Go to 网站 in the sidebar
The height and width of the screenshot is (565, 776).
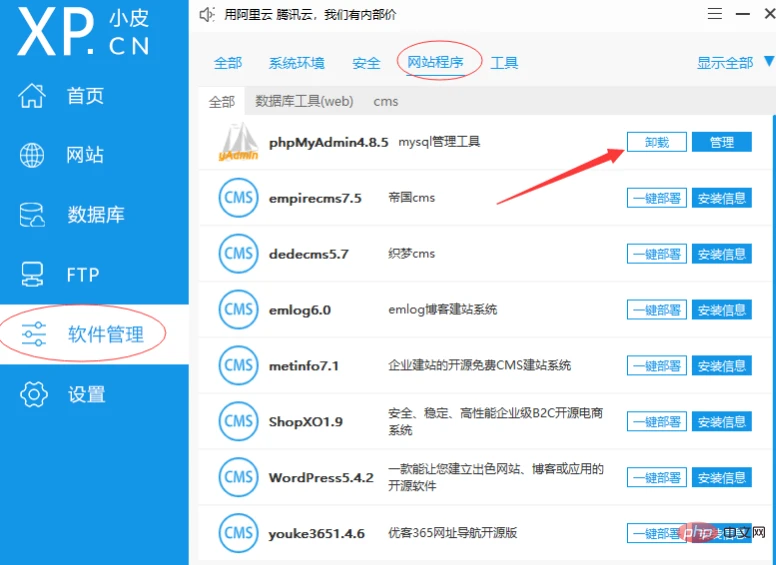94,155
